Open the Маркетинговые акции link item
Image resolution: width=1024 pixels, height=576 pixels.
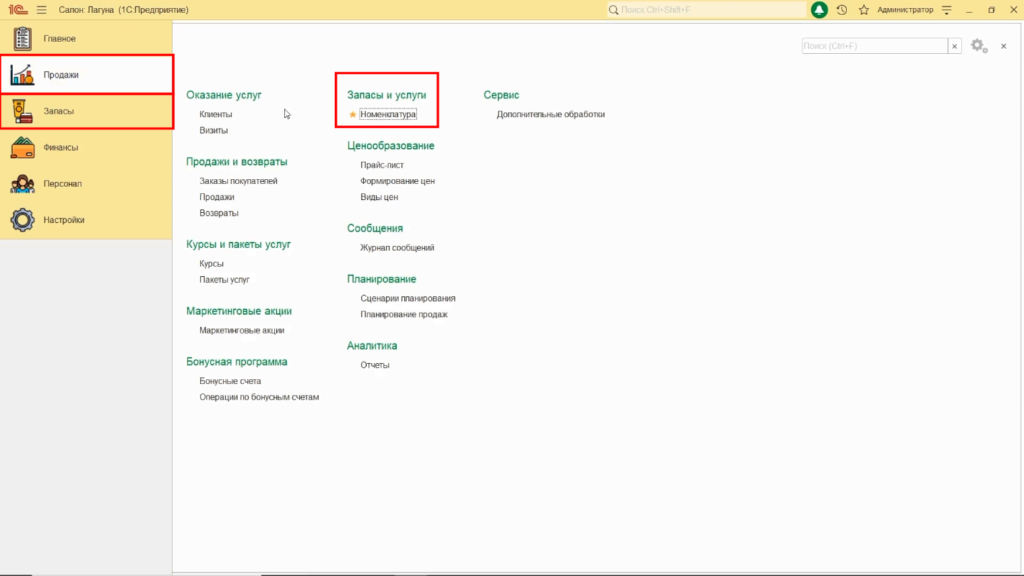tap(242, 330)
